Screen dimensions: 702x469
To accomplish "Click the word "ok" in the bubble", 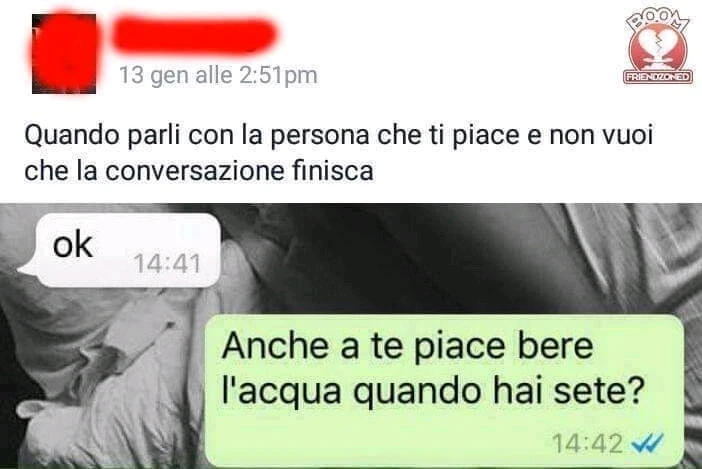I will (x=73, y=244).
